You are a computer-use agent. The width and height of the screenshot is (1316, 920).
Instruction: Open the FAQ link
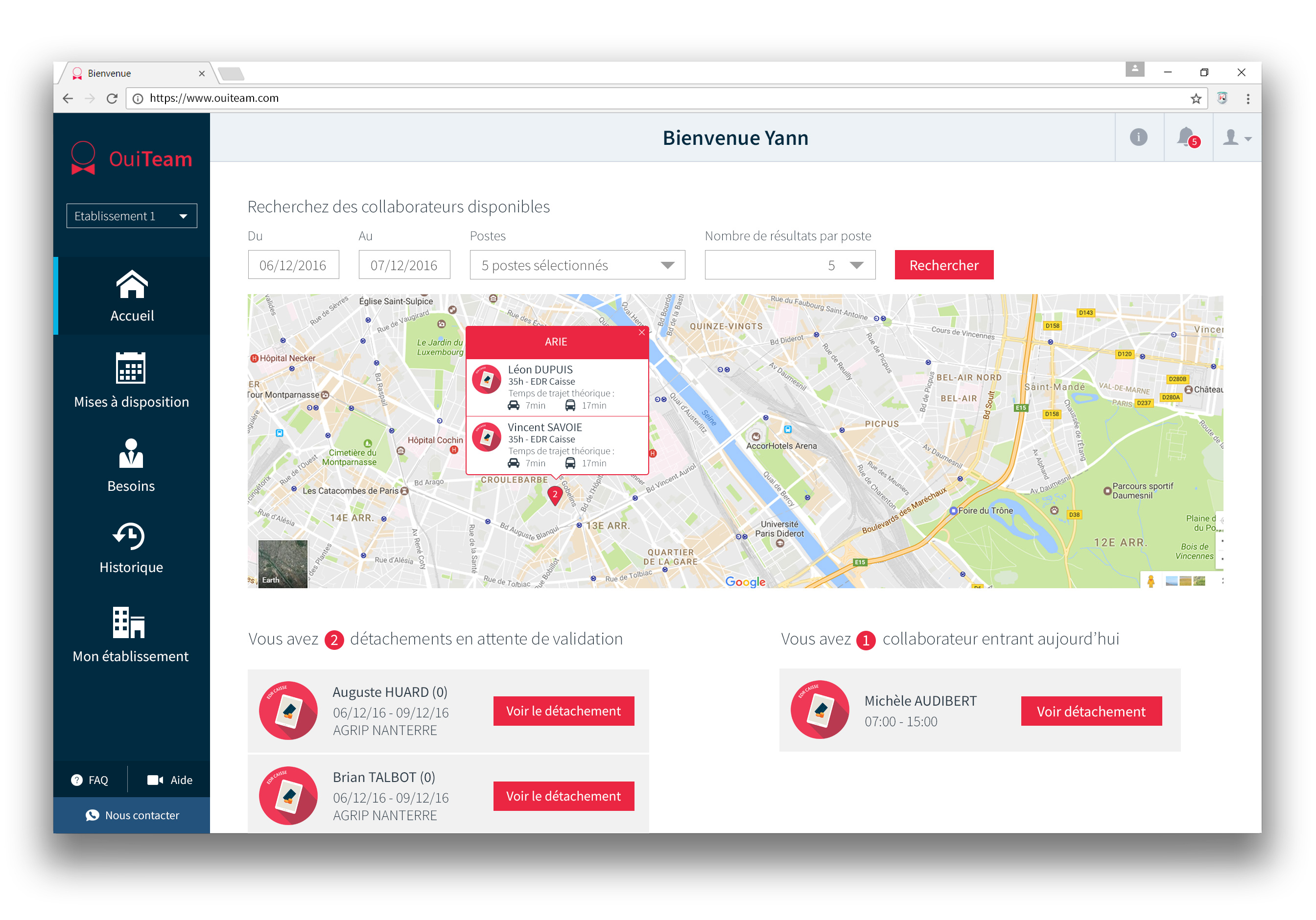90,780
